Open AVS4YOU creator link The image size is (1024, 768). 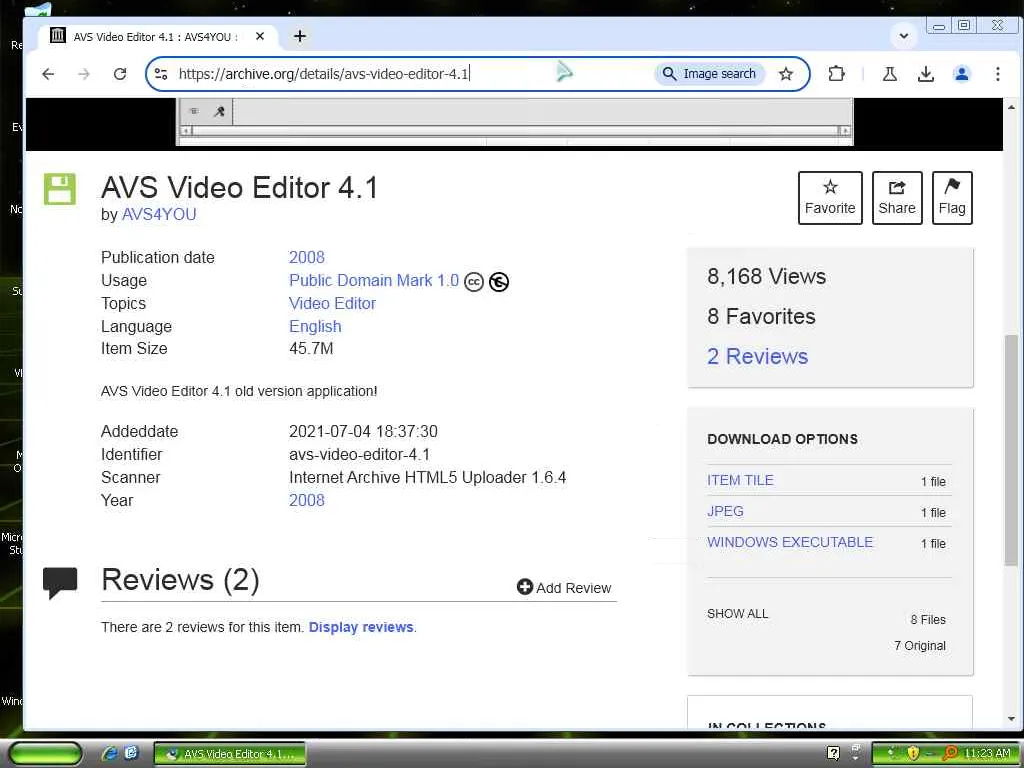pyautogui.click(x=159, y=214)
